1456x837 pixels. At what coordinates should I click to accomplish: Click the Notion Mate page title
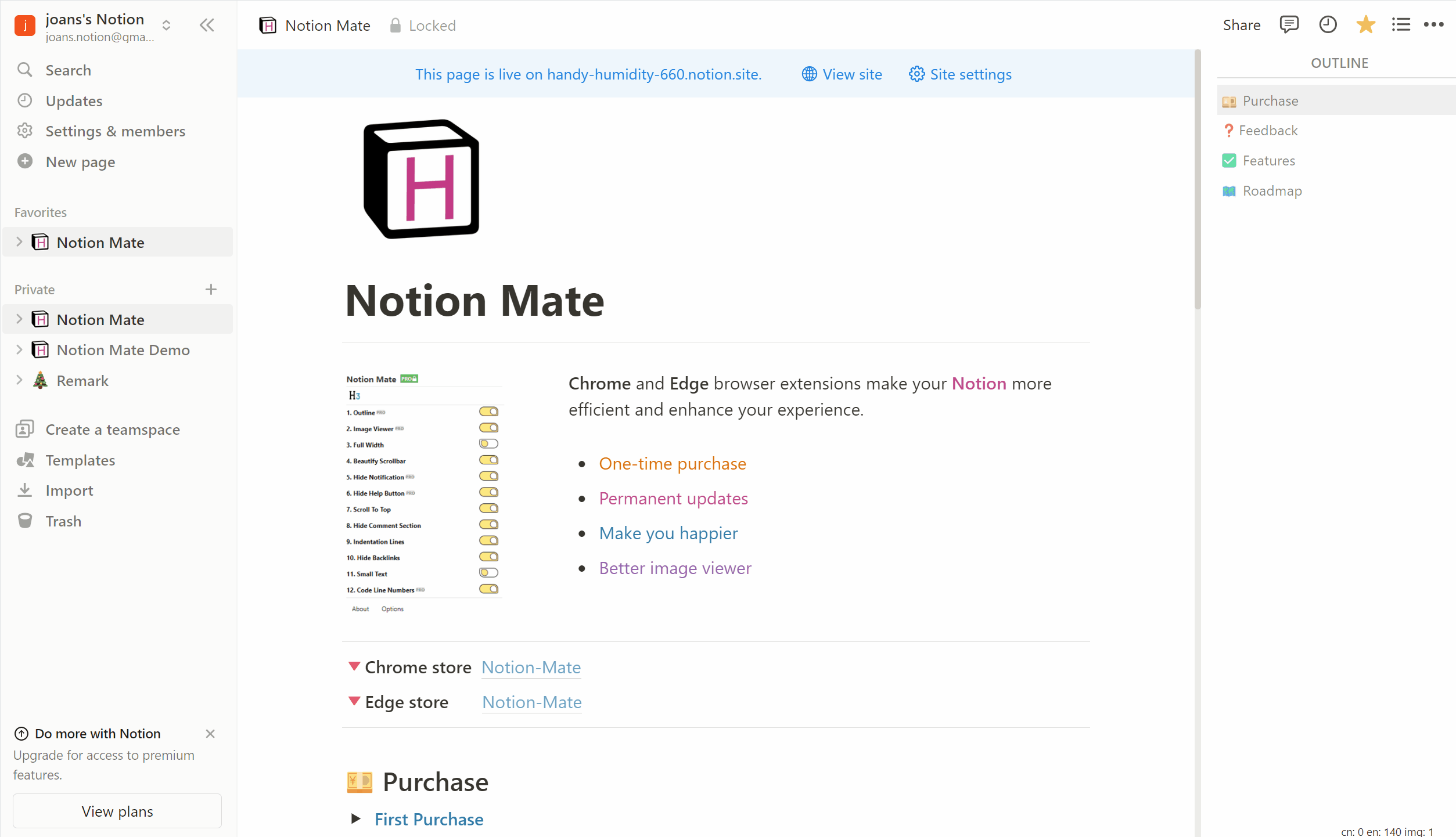[474, 301]
